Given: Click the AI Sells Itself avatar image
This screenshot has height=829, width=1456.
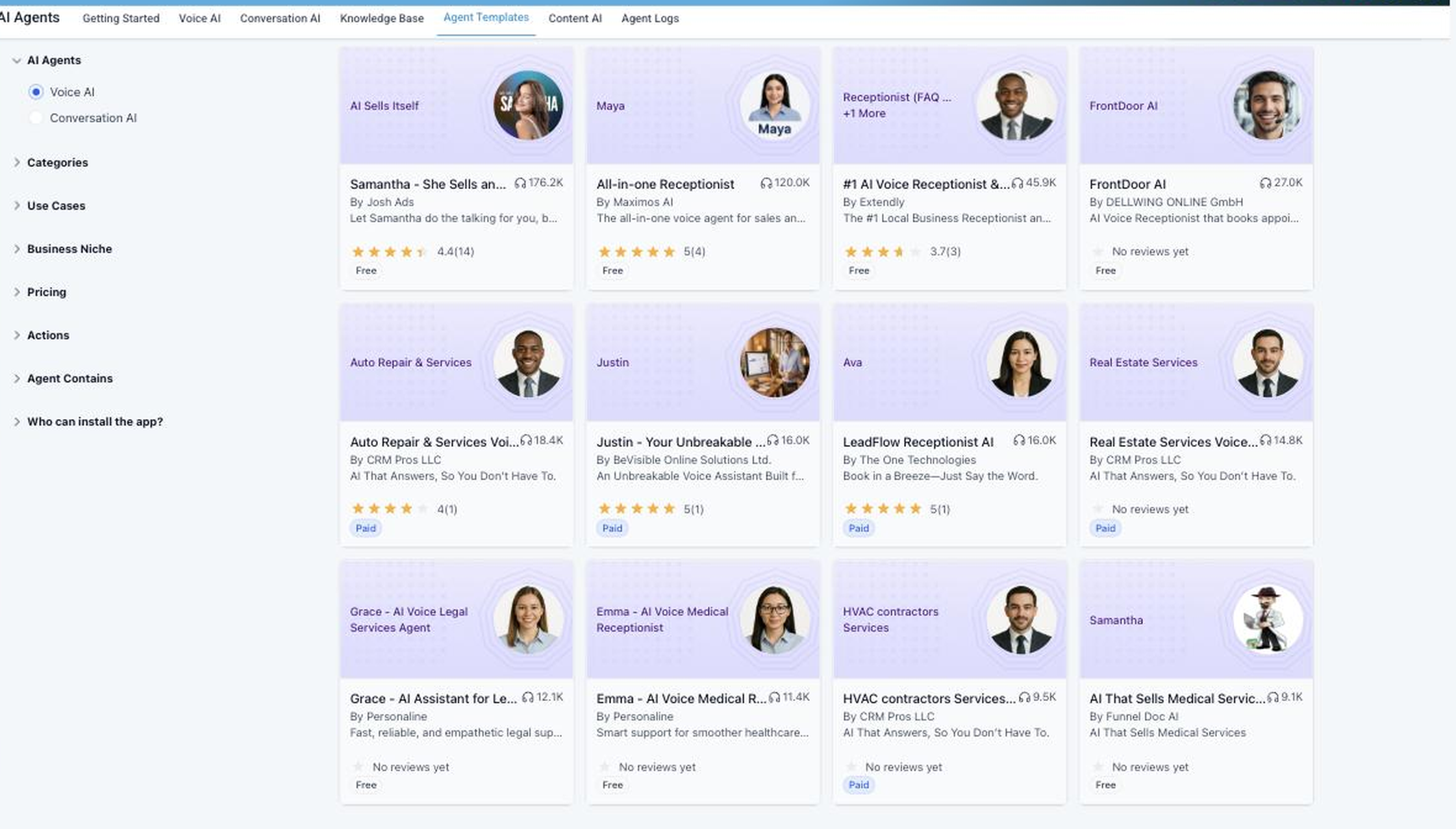Looking at the screenshot, I should pyautogui.click(x=528, y=105).
